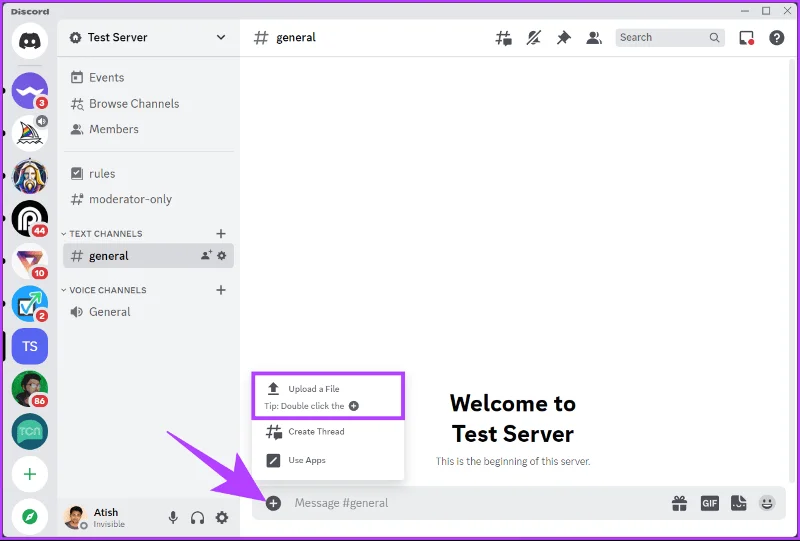Maximize the Discord window

coord(766,11)
